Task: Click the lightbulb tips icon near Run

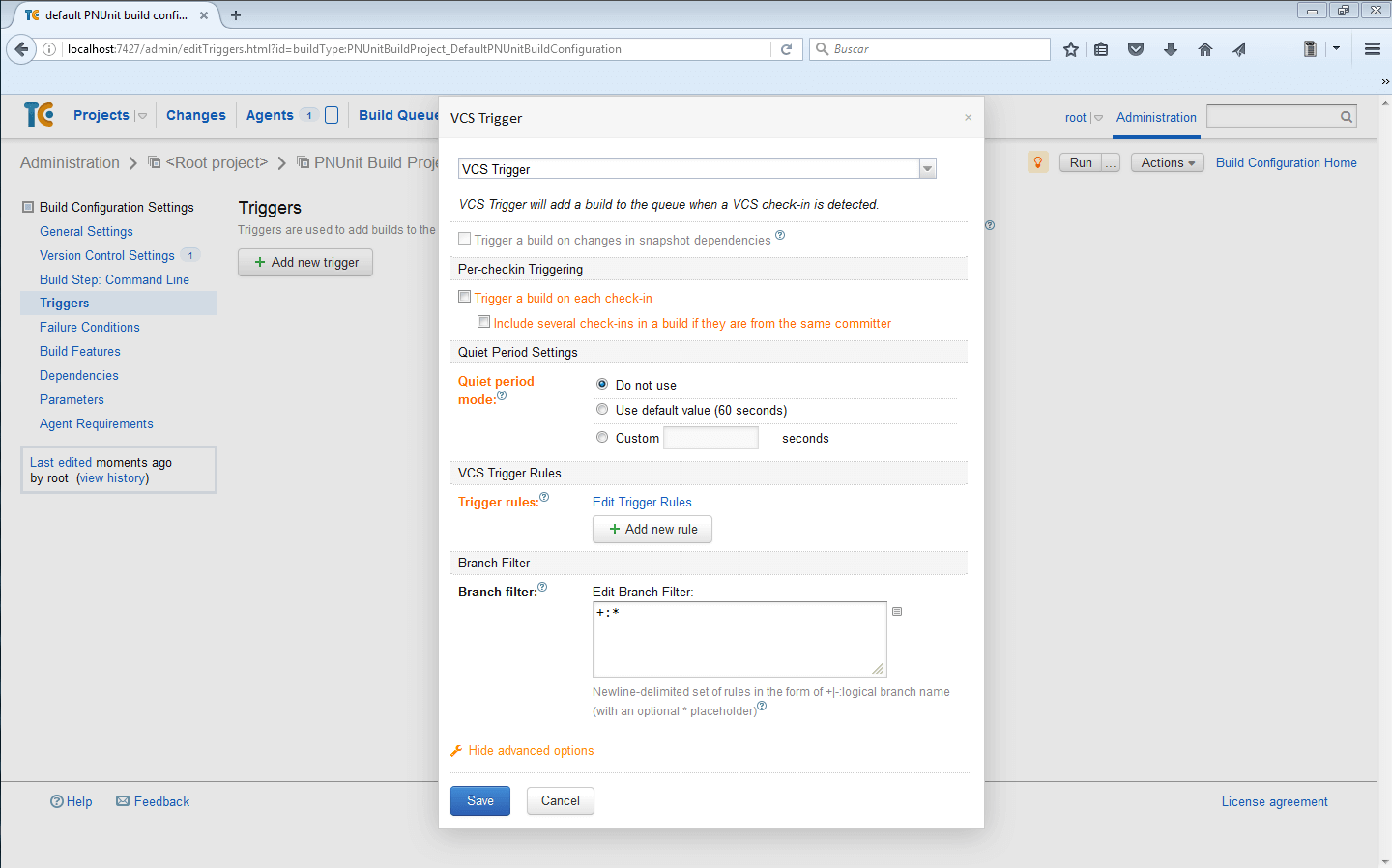Action: click(1037, 162)
